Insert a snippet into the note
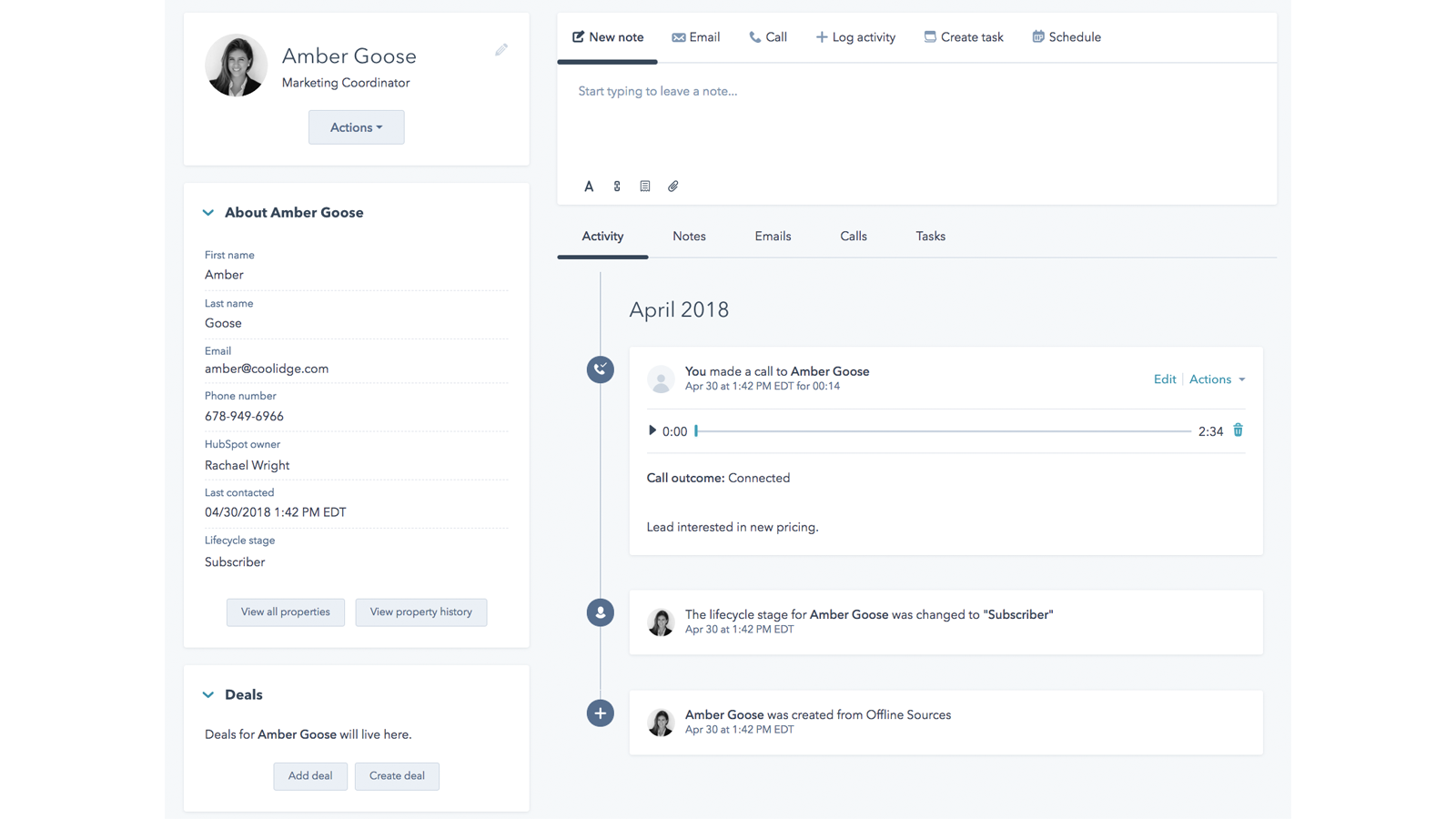Screen dimensions: 1456x819 pyautogui.click(x=645, y=186)
